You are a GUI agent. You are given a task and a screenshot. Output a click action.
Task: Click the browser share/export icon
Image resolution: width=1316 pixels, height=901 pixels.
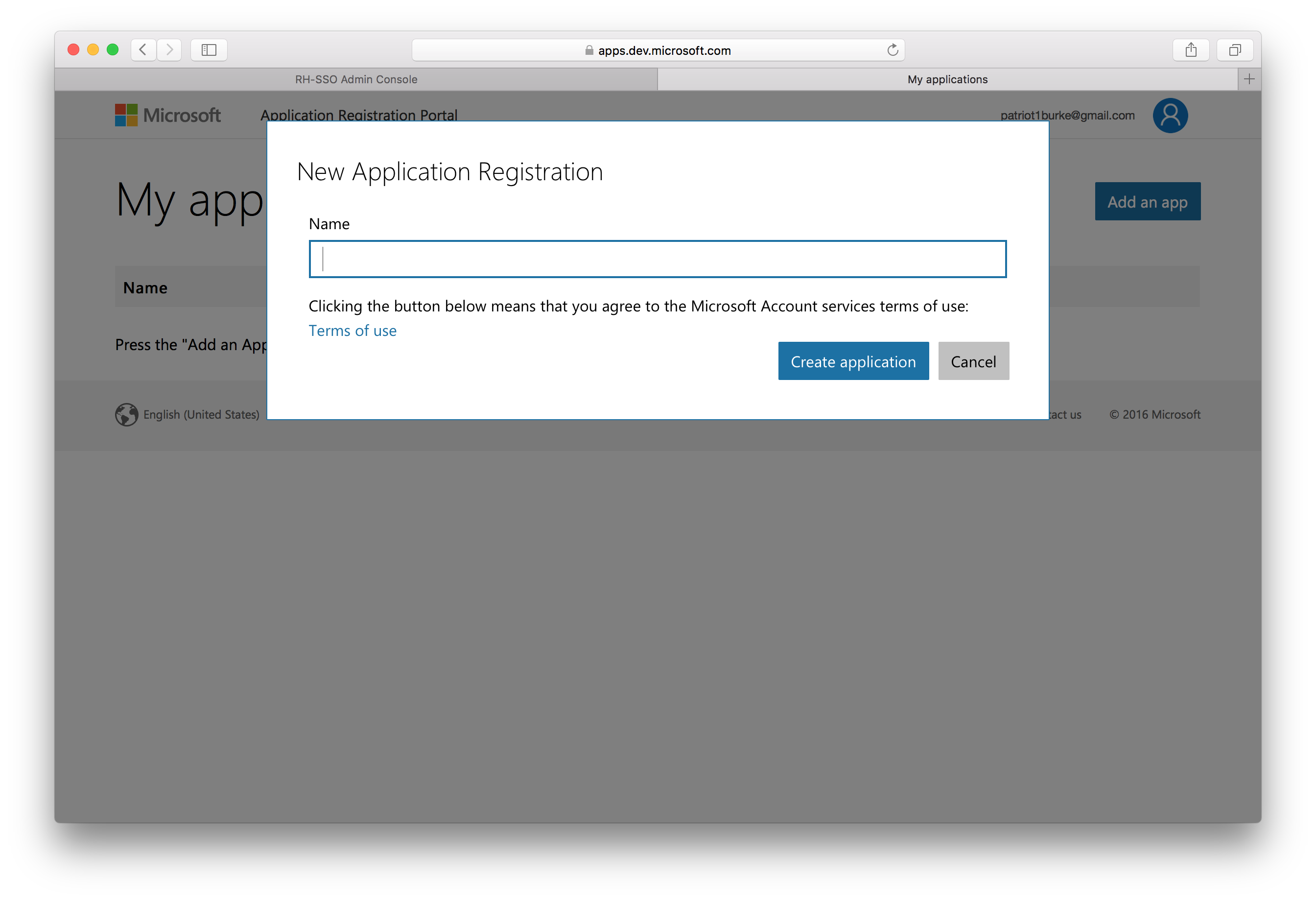[x=1192, y=50]
